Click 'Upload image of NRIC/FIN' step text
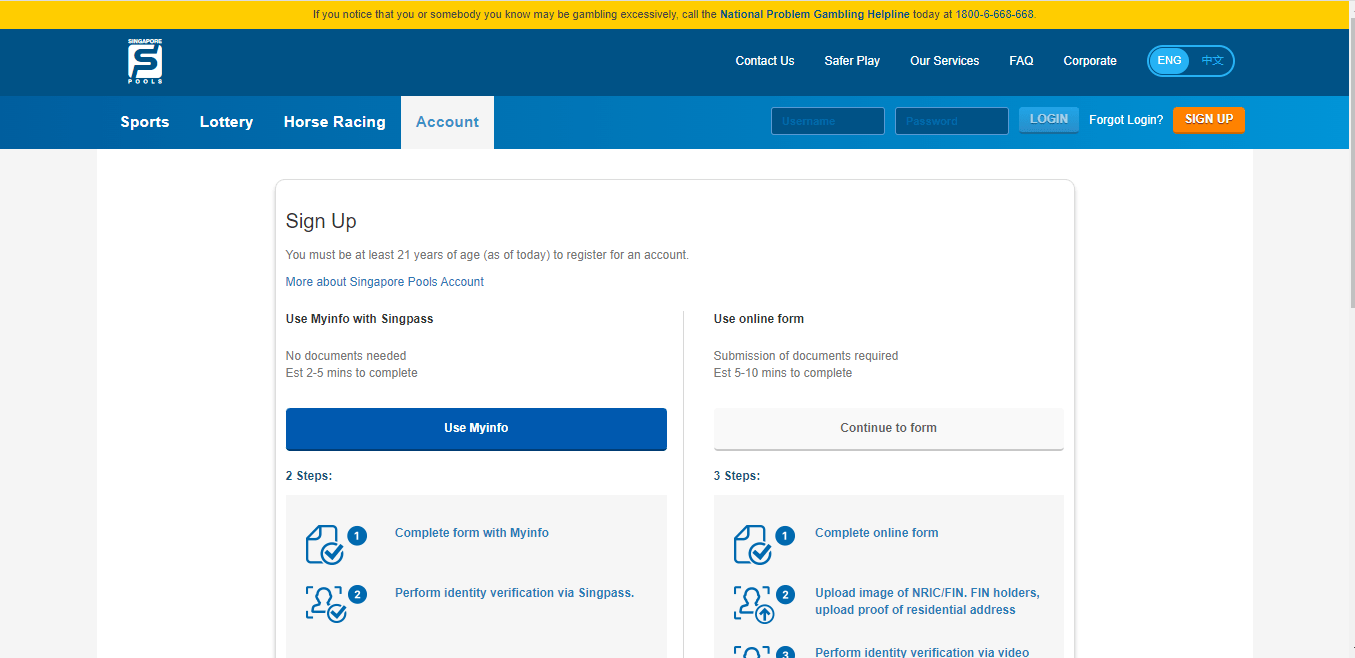The height and width of the screenshot is (658, 1355). (927, 601)
